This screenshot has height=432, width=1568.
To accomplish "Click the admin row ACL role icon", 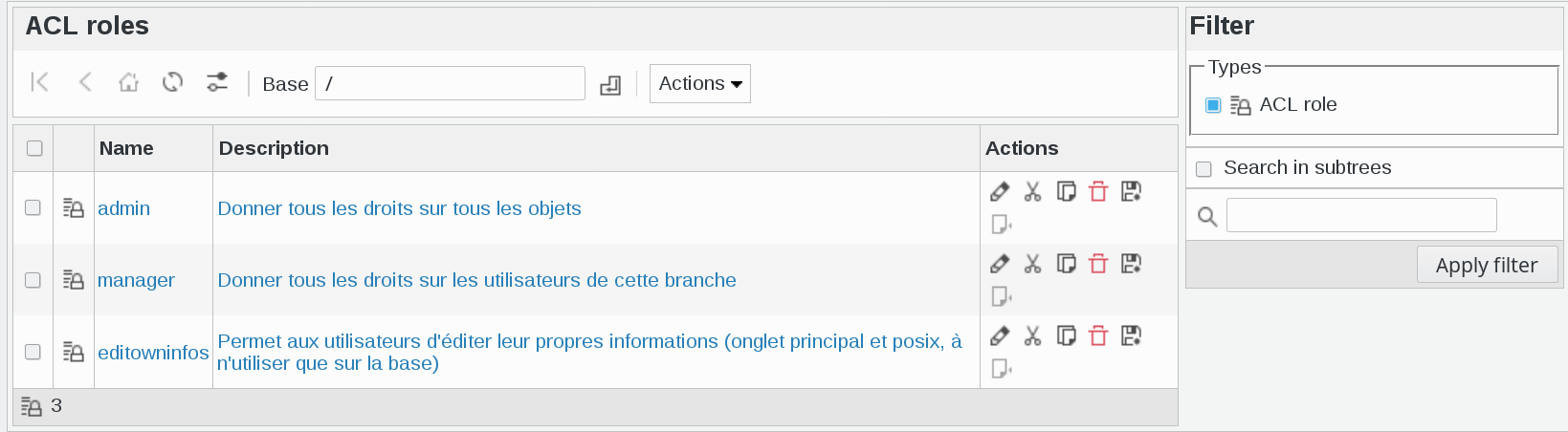I will click(74, 207).
